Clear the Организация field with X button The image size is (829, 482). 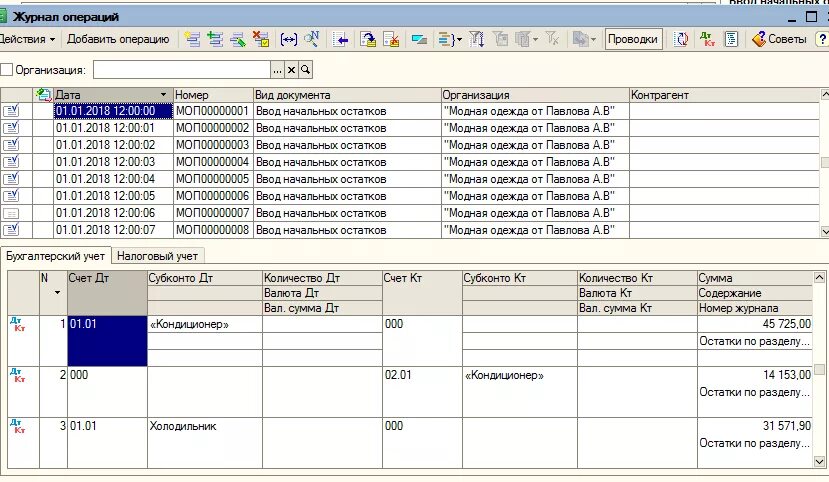click(291, 69)
